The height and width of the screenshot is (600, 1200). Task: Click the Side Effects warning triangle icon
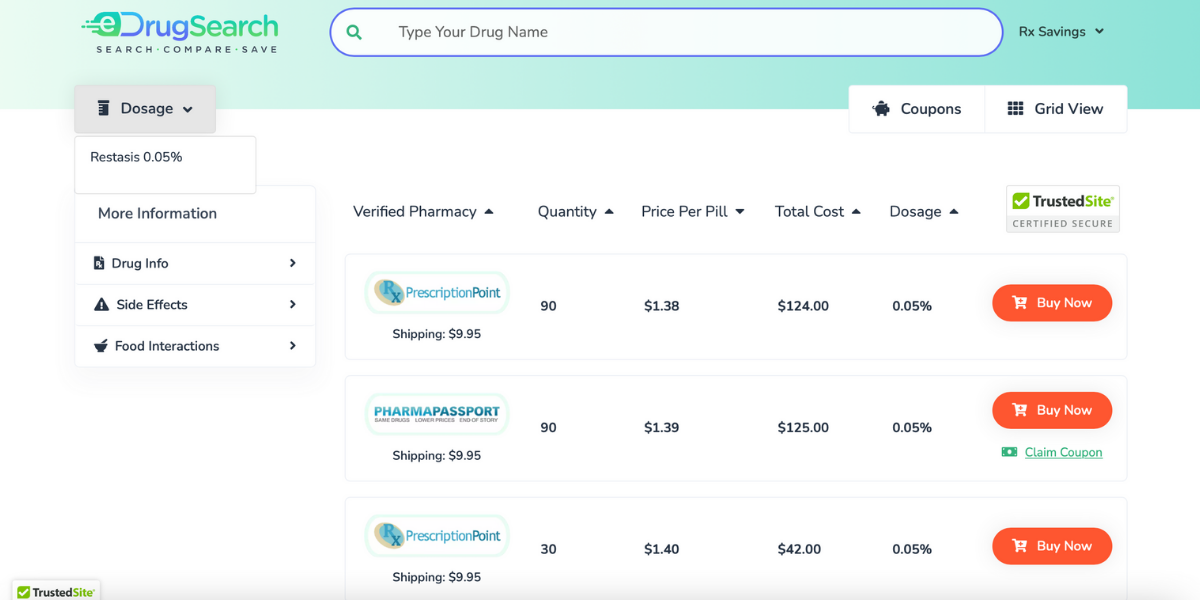click(x=101, y=305)
